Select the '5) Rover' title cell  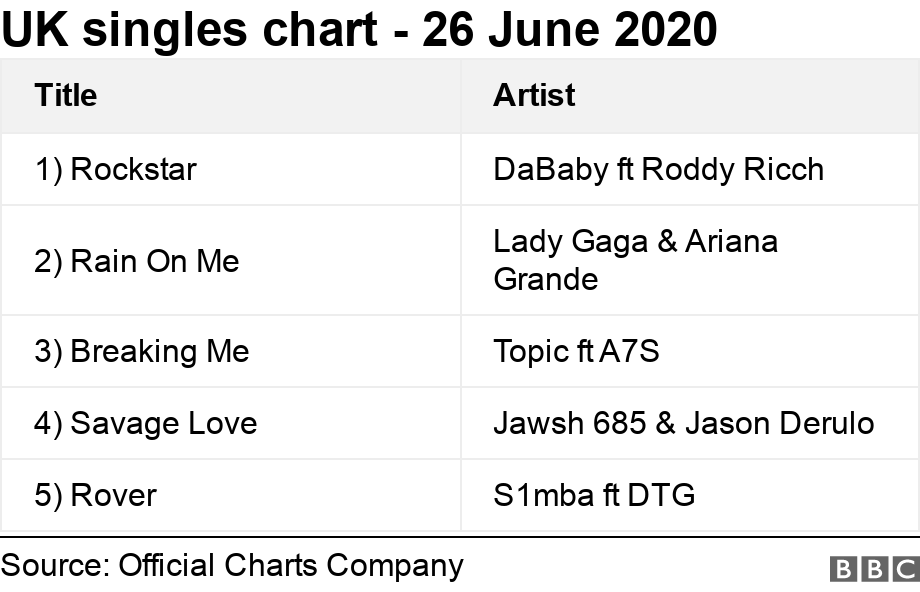96,495
